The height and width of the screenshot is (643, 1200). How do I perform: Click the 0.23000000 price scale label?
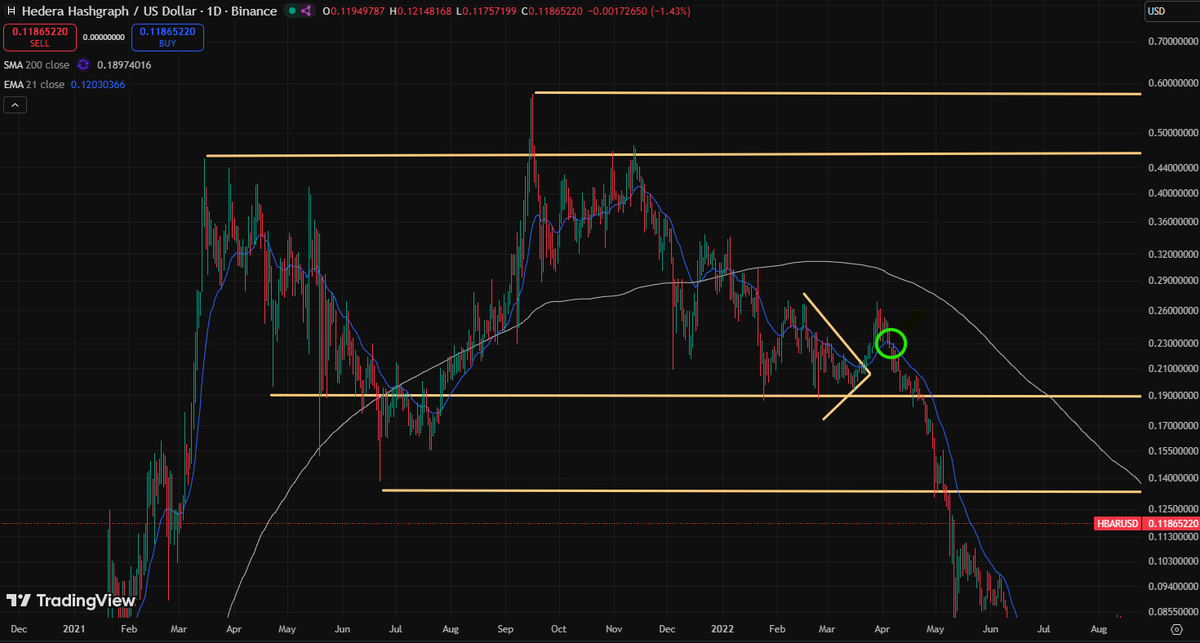point(1172,343)
